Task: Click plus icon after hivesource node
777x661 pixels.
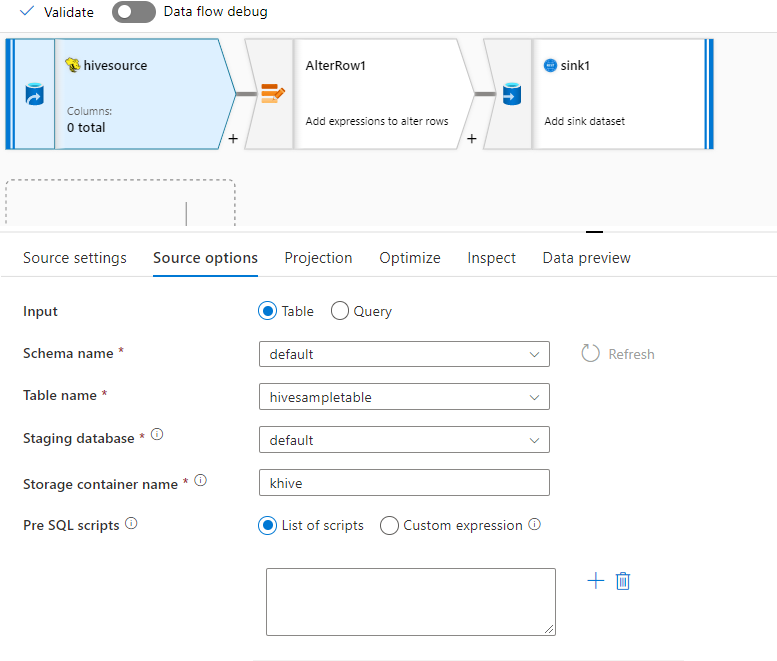Action: 233,139
